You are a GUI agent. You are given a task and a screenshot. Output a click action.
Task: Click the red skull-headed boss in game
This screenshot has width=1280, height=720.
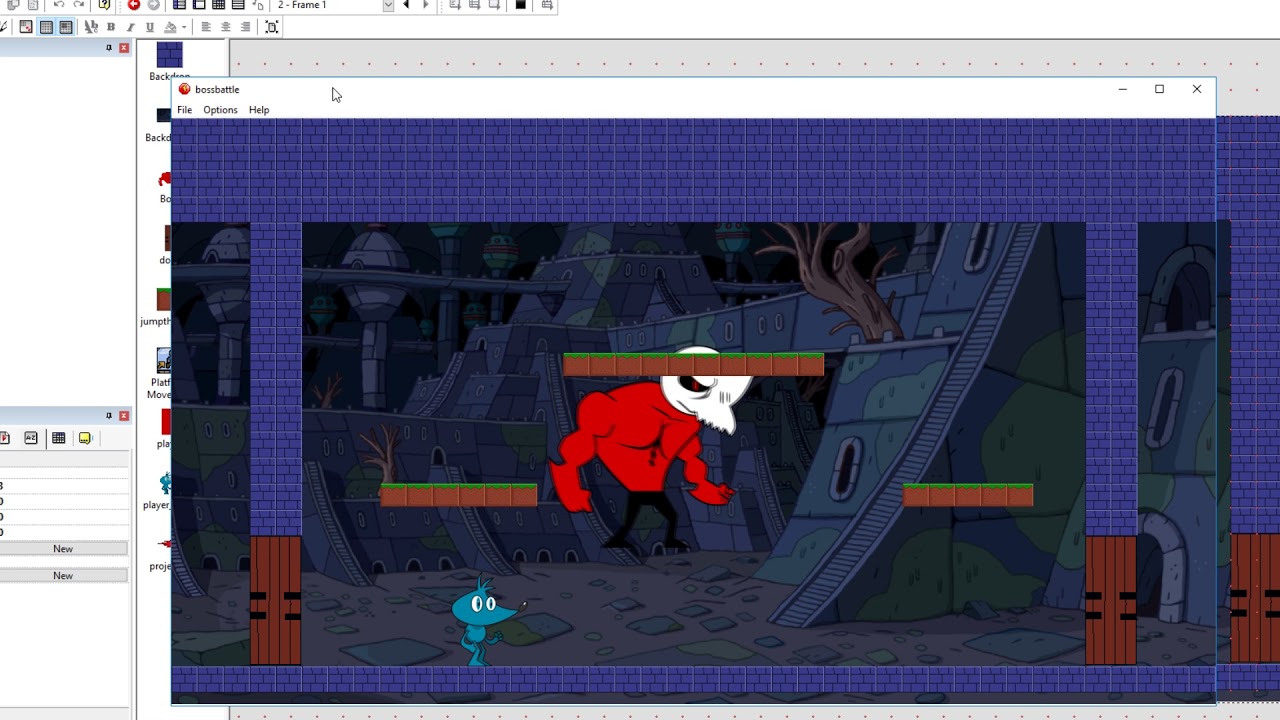(650, 450)
